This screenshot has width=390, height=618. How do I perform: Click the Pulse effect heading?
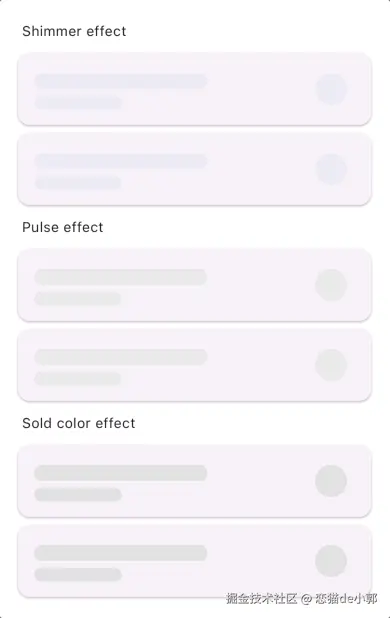[x=63, y=227]
